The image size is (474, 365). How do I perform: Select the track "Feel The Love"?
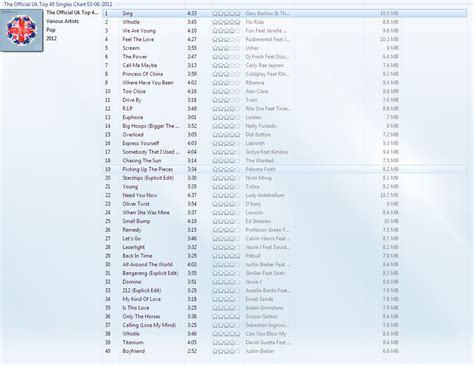click(x=138, y=39)
